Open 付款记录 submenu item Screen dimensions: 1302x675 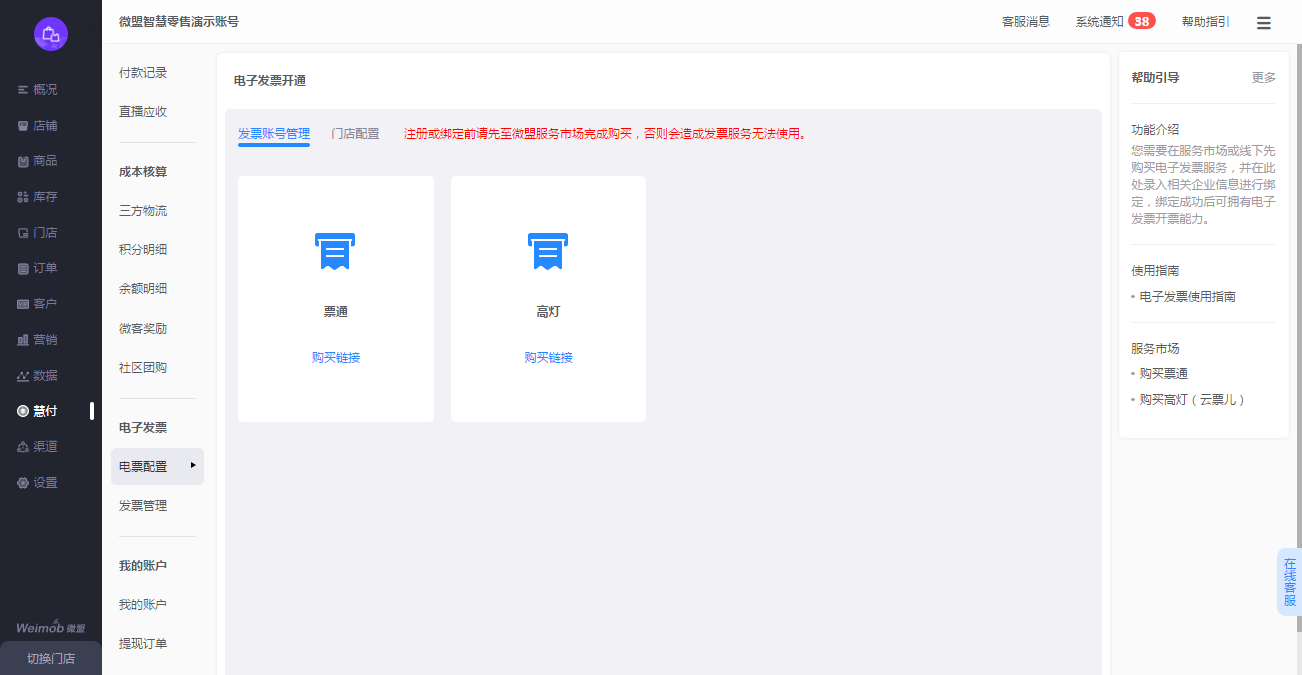click(143, 73)
